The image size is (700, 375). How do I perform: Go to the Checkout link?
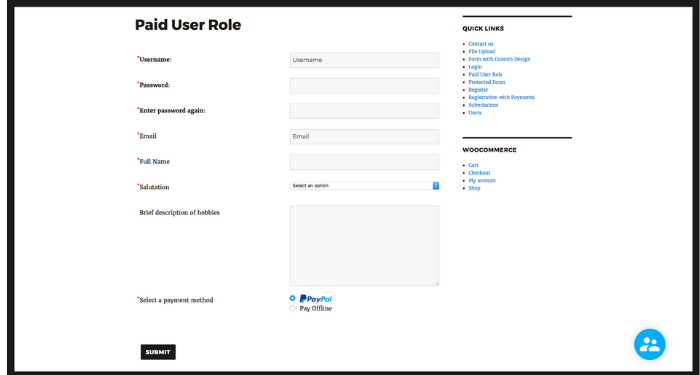[x=479, y=173]
